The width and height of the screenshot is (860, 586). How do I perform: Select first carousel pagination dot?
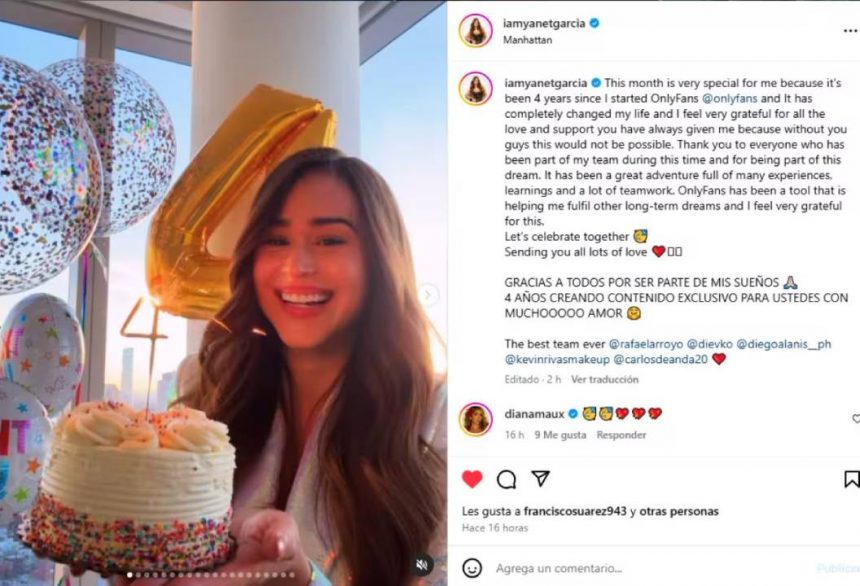pos(129,575)
